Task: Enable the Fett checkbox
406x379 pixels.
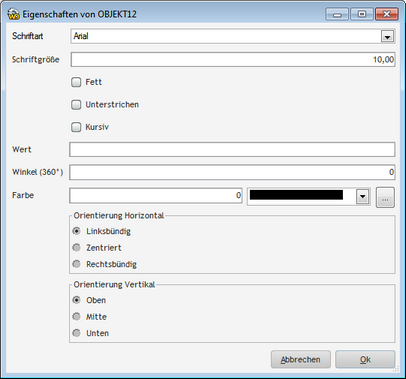Action: tap(76, 82)
